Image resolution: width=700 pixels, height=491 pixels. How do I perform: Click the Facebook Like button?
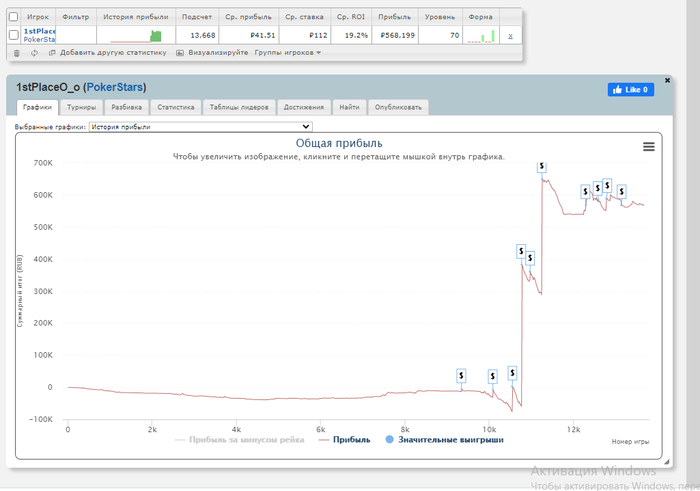[630, 89]
